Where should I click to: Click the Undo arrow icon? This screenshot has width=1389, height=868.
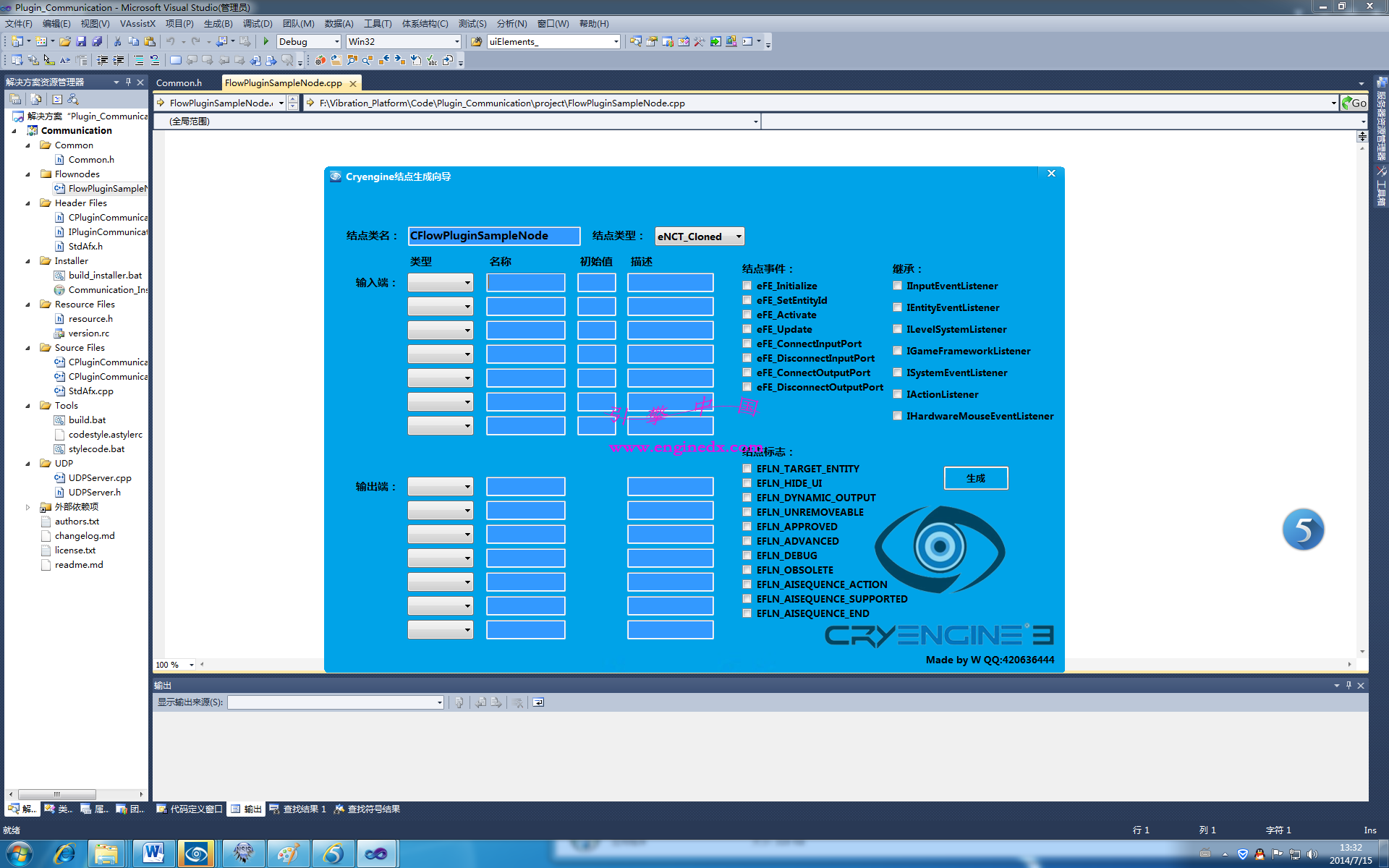[171, 42]
